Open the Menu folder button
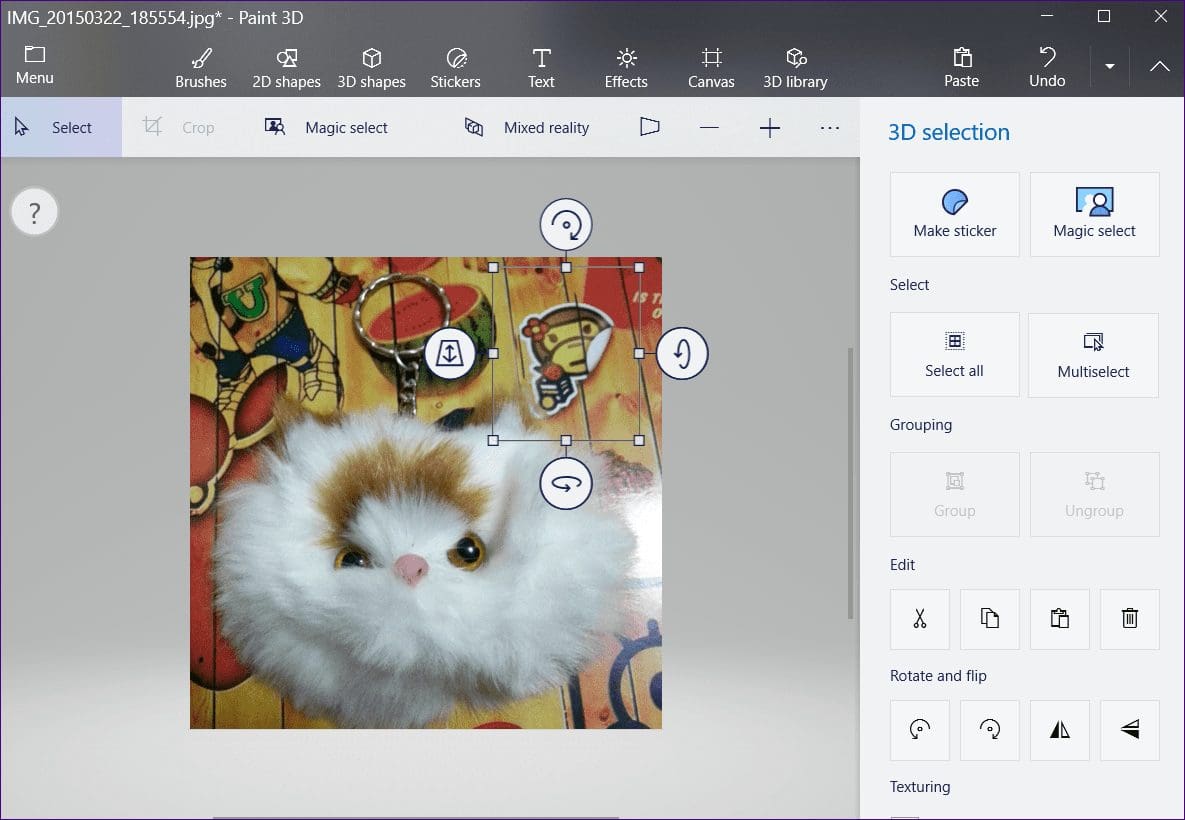This screenshot has height=820, width=1185. point(35,66)
